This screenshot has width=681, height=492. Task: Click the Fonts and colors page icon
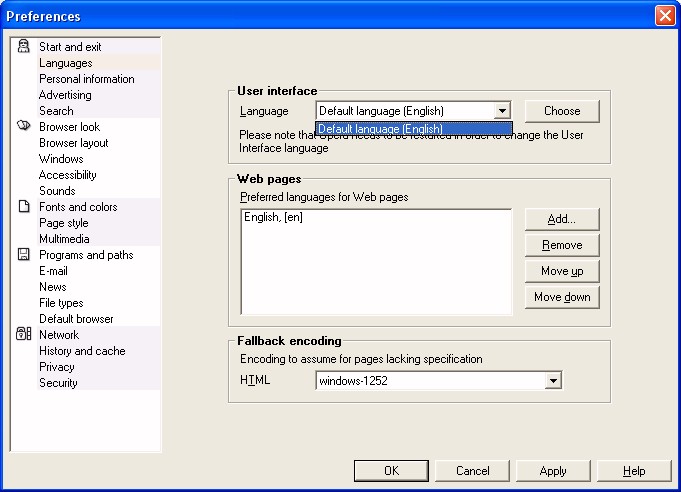24,206
